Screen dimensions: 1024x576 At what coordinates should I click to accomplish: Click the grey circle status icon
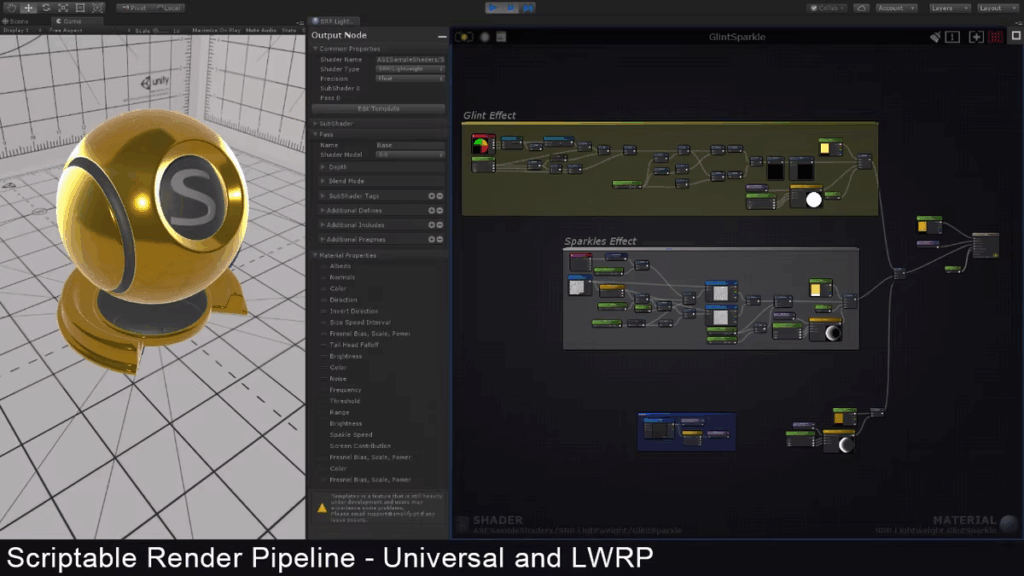[485, 37]
